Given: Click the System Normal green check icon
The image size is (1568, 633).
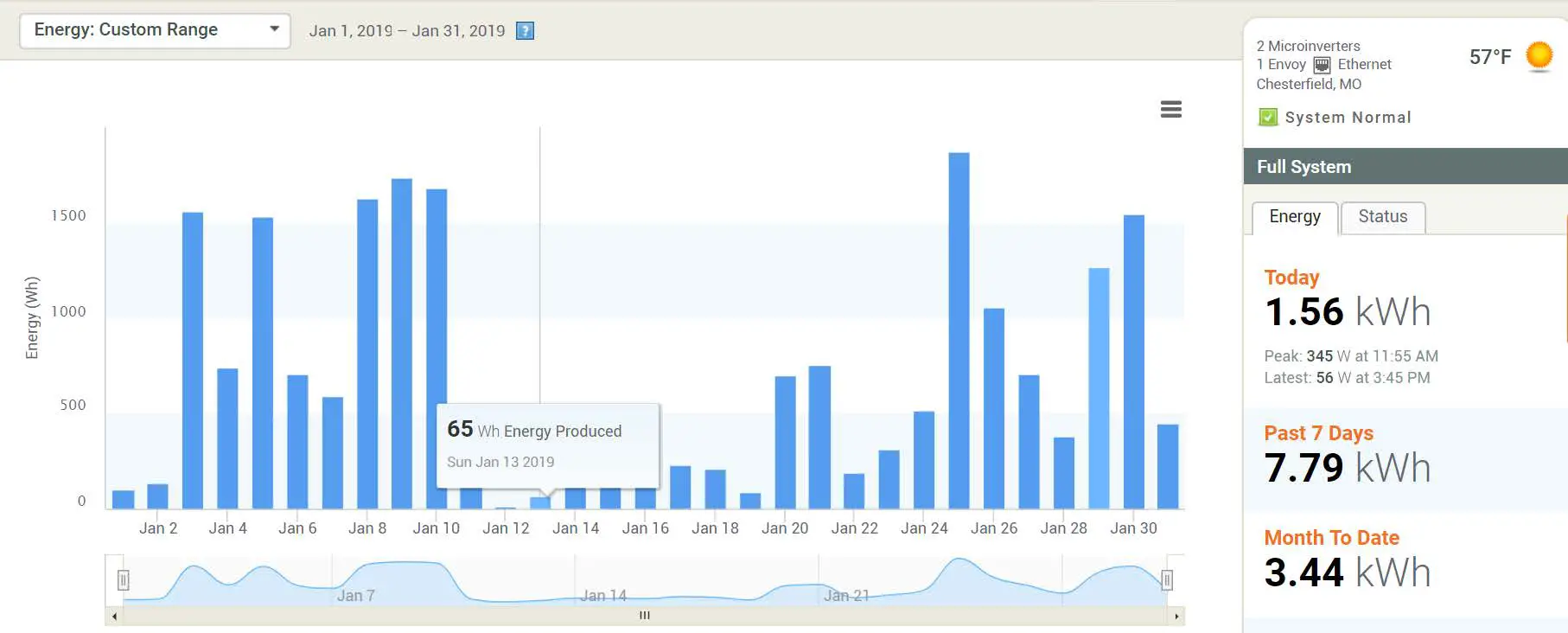Looking at the screenshot, I should coord(1268,118).
